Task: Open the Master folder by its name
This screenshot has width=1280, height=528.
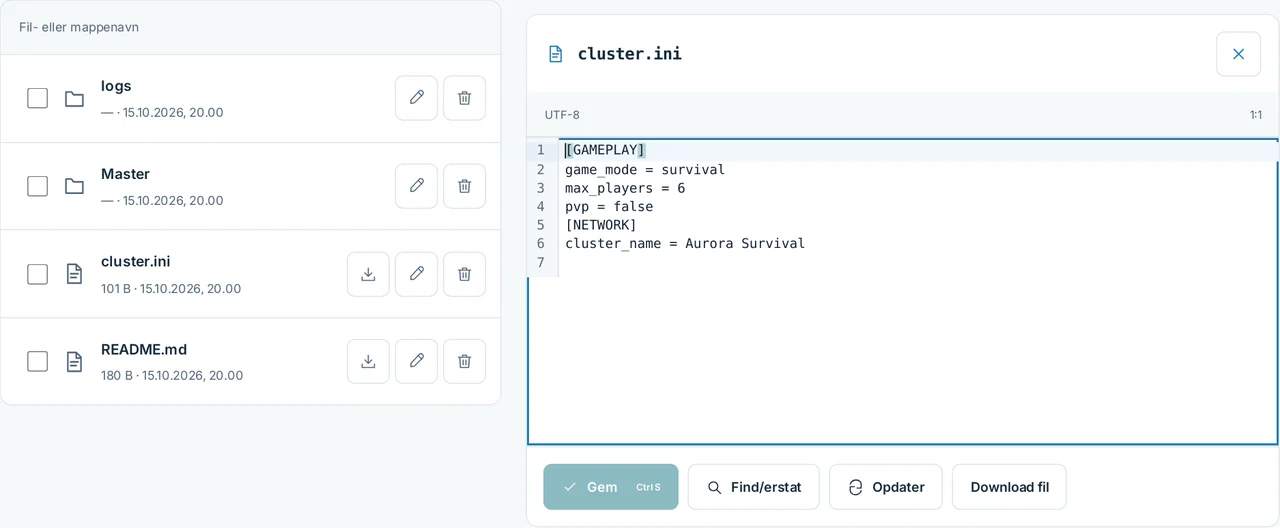Action: (x=125, y=174)
